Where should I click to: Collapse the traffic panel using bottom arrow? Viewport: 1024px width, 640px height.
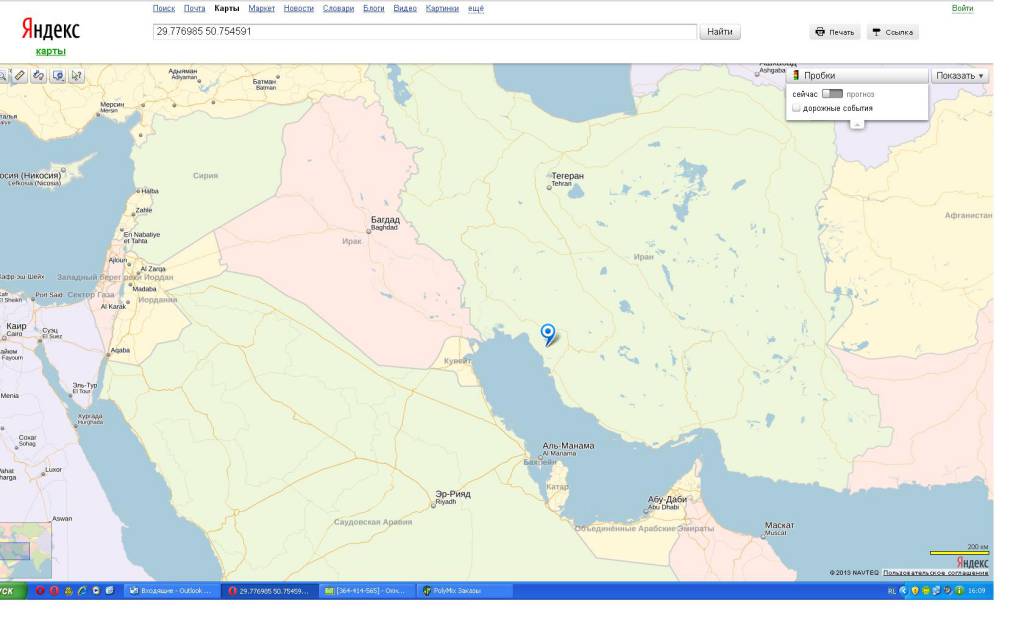(857, 124)
